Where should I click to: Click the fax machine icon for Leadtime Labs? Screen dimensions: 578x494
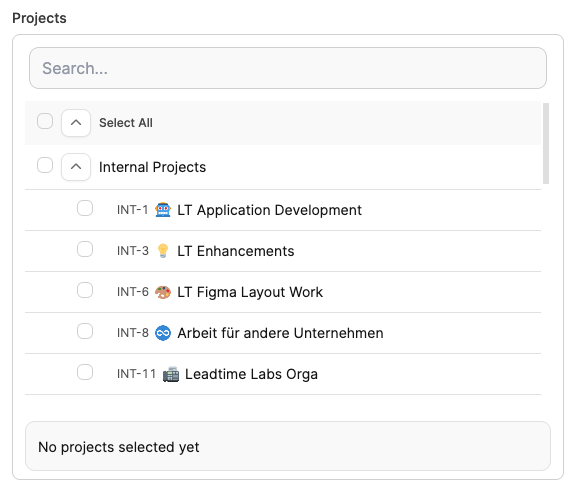pyautogui.click(x=171, y=374)
